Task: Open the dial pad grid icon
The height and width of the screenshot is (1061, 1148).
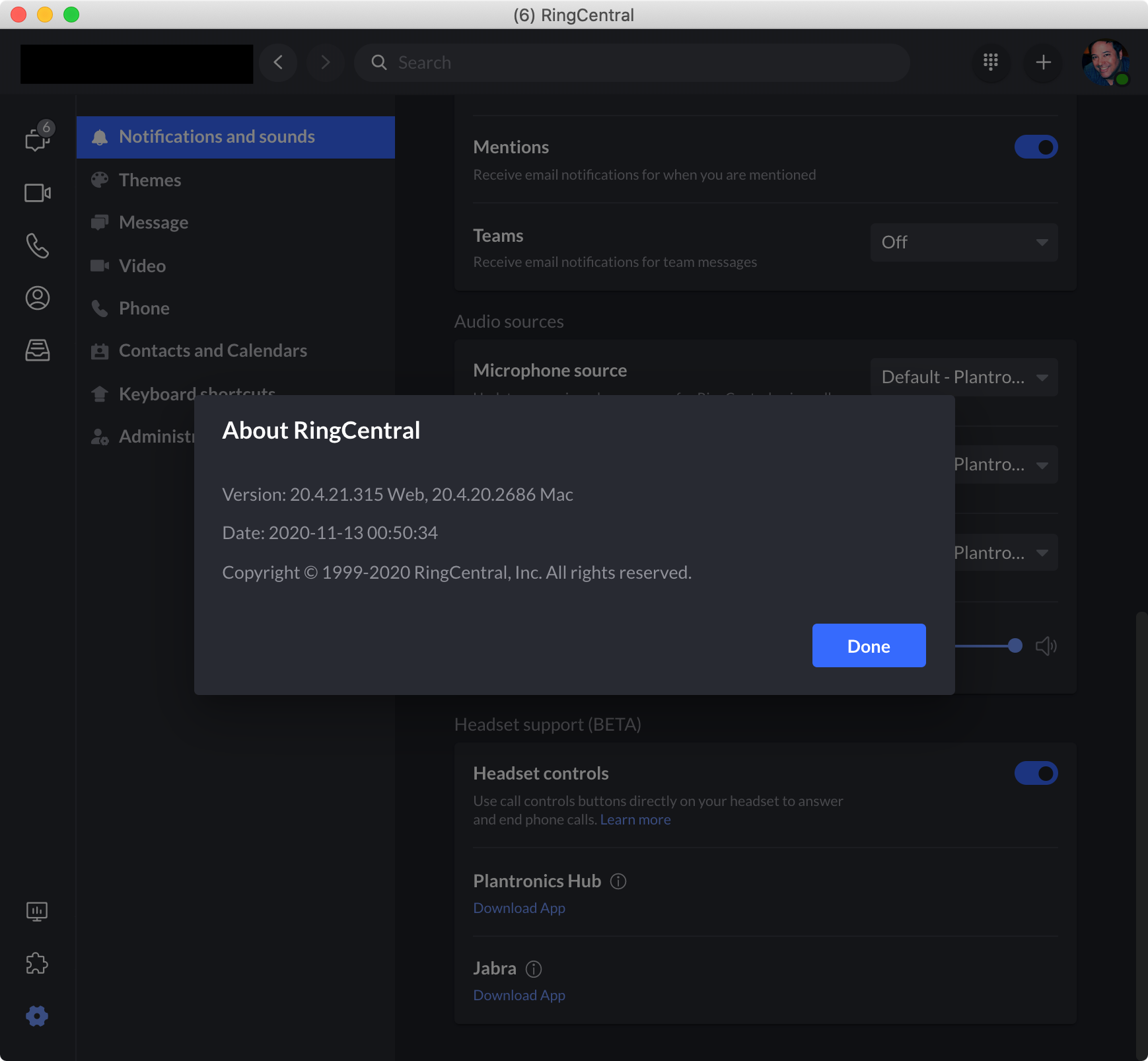Action: click(991, 62)
